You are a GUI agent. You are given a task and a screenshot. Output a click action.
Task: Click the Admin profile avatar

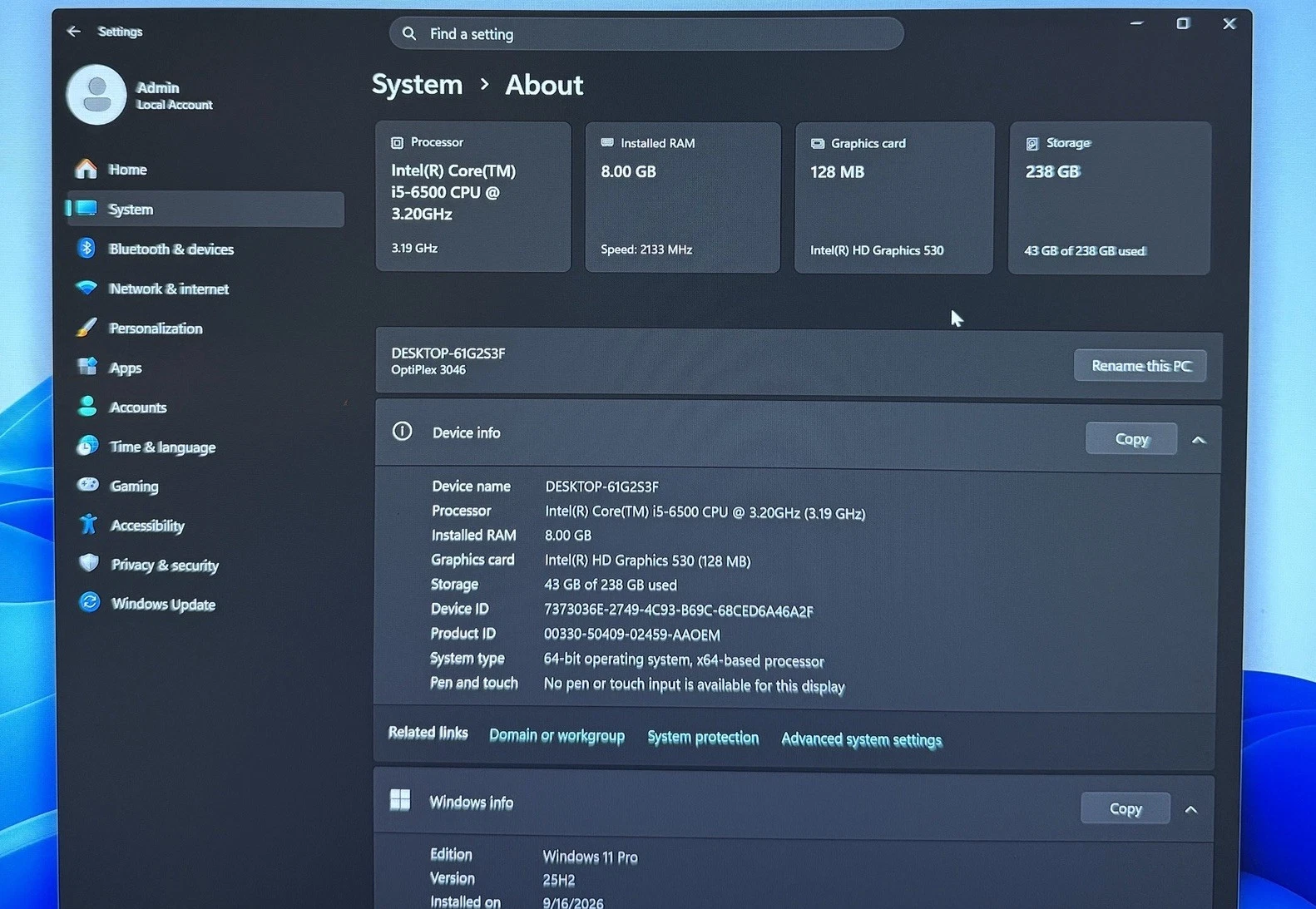96,95
